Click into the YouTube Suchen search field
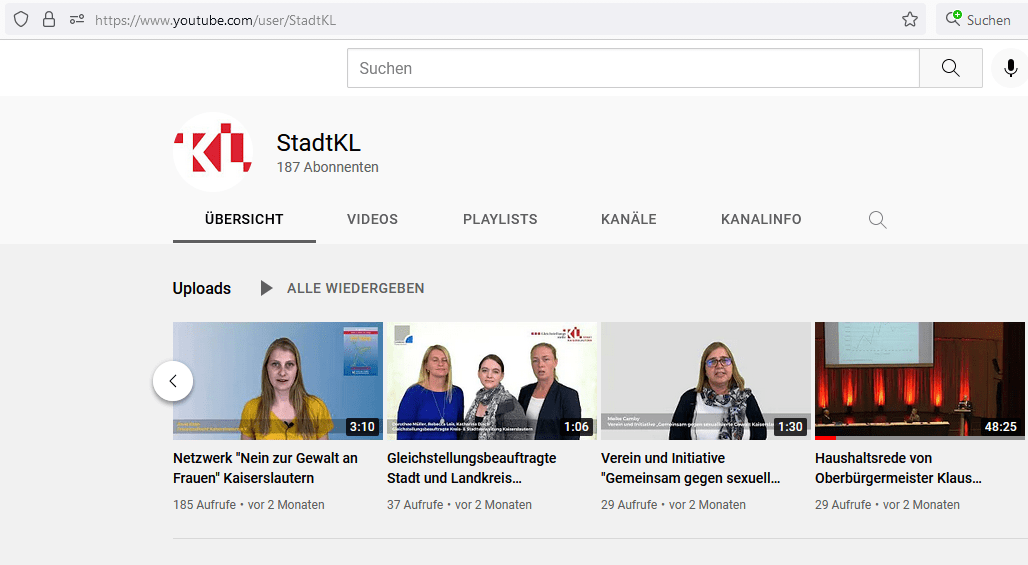 [632, 68]
